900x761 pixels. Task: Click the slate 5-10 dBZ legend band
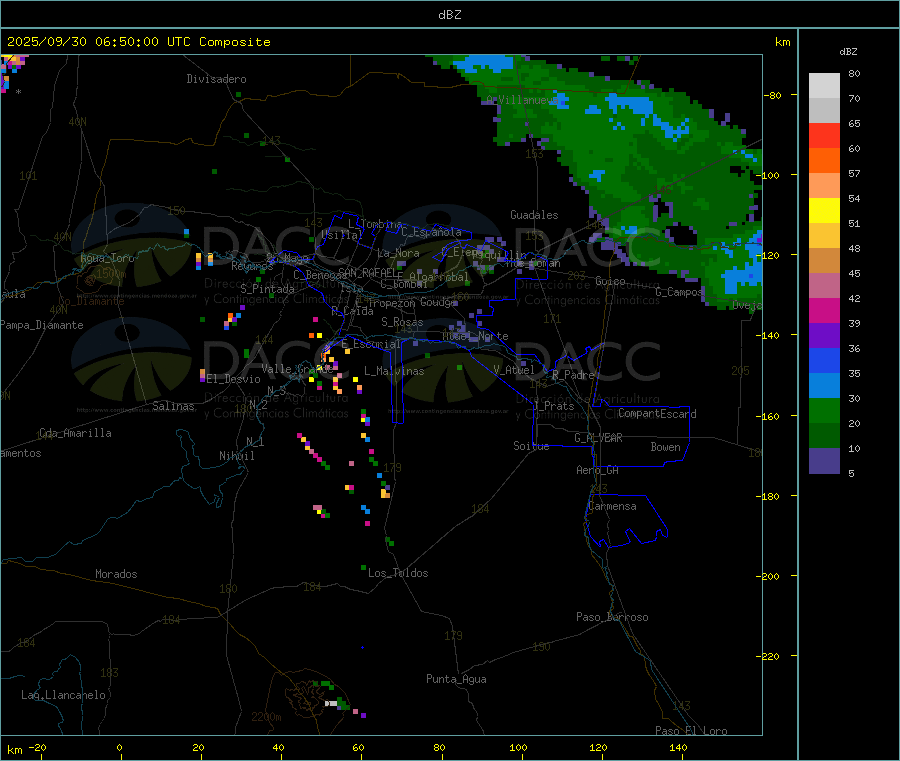click(824, 461)
